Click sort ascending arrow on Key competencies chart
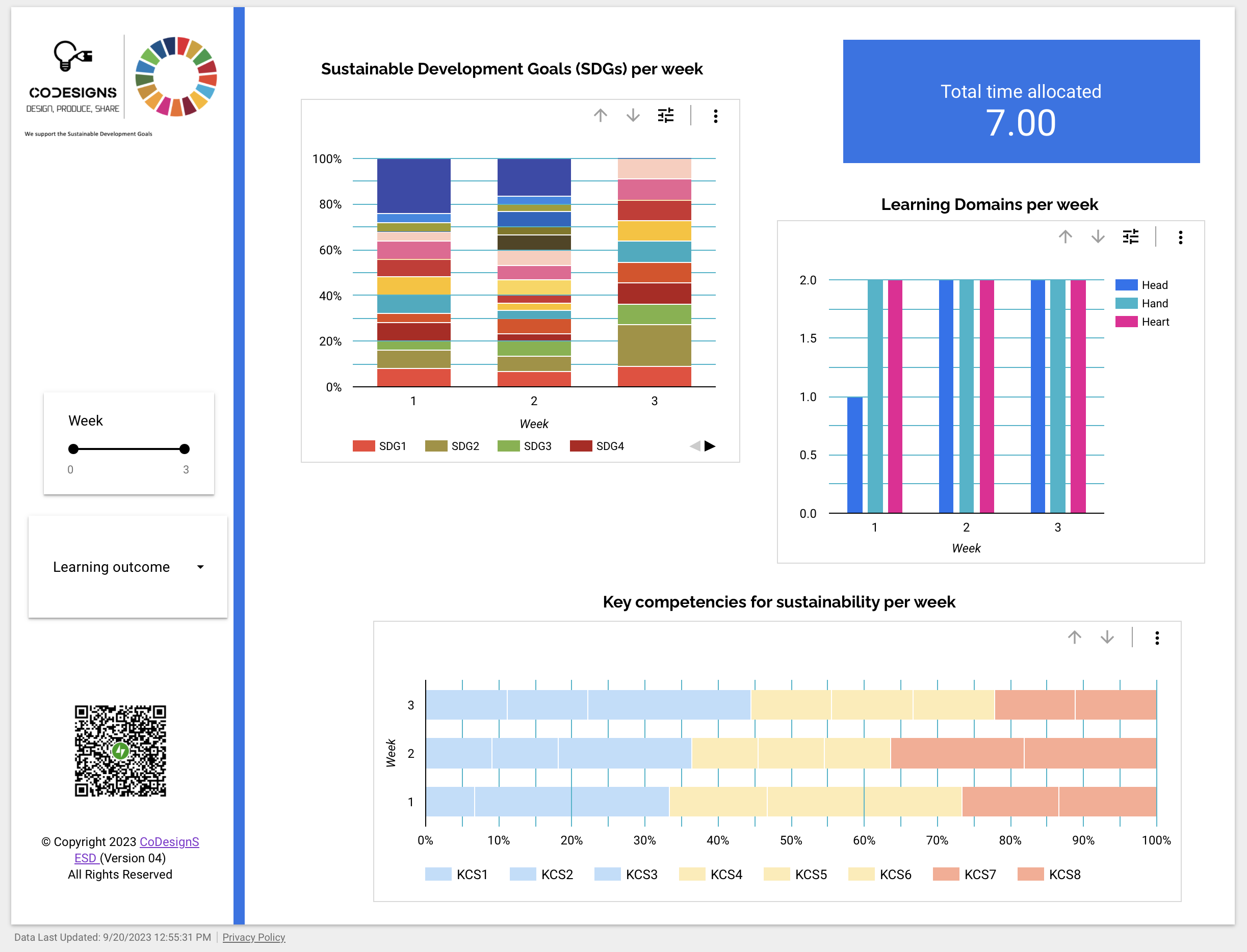Image resolution: width=1247 pixels, height=952 pixels. click(1074, 638)
